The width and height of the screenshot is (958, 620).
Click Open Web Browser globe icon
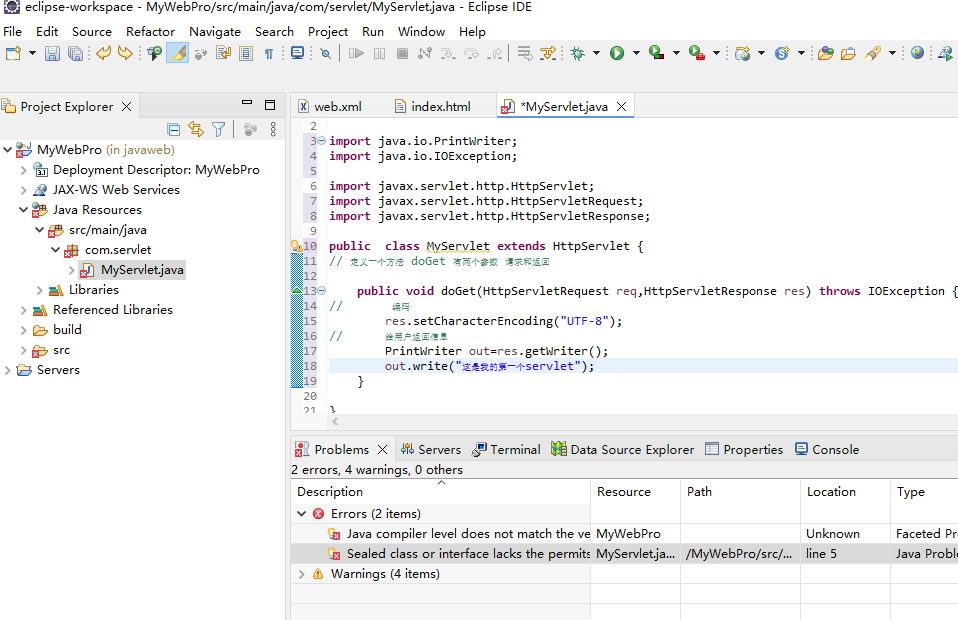(x=917, y=53)
